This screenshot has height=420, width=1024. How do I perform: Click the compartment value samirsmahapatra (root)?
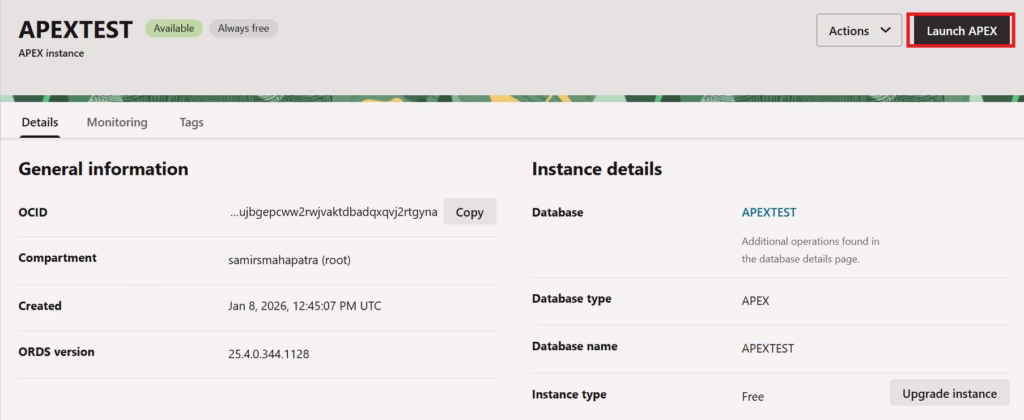(x=290, y=260)
